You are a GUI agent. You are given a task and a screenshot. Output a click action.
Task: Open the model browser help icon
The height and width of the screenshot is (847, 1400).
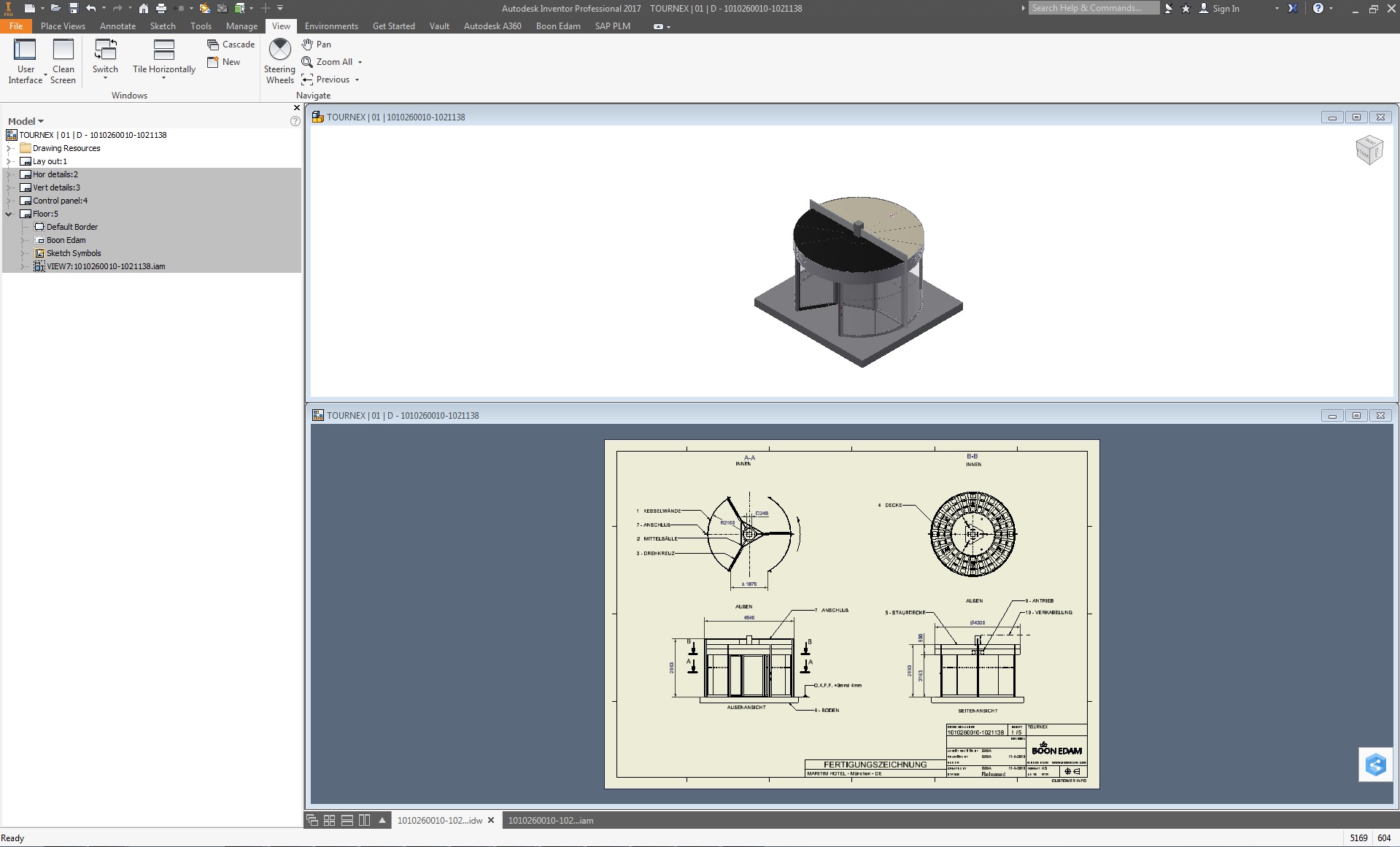pyautogui.click(x=295, y=121)
